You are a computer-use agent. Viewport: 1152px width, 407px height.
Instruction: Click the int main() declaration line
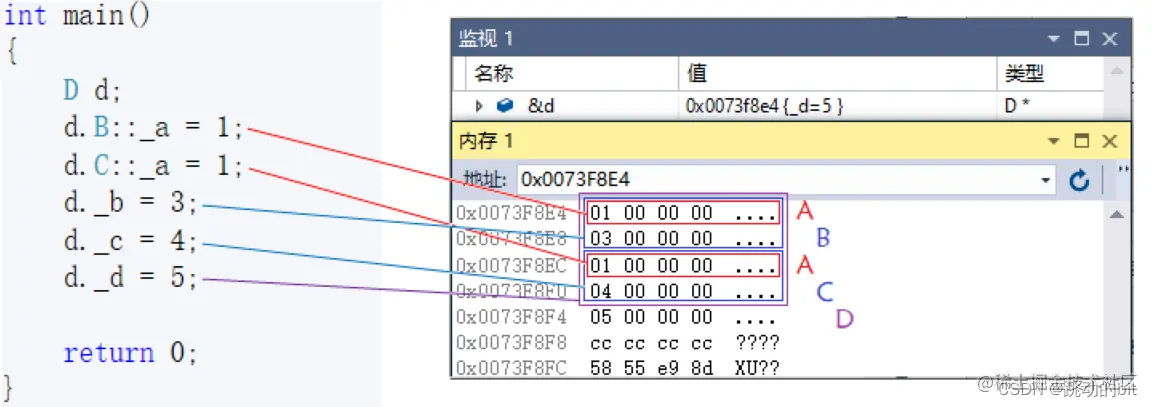78,15
